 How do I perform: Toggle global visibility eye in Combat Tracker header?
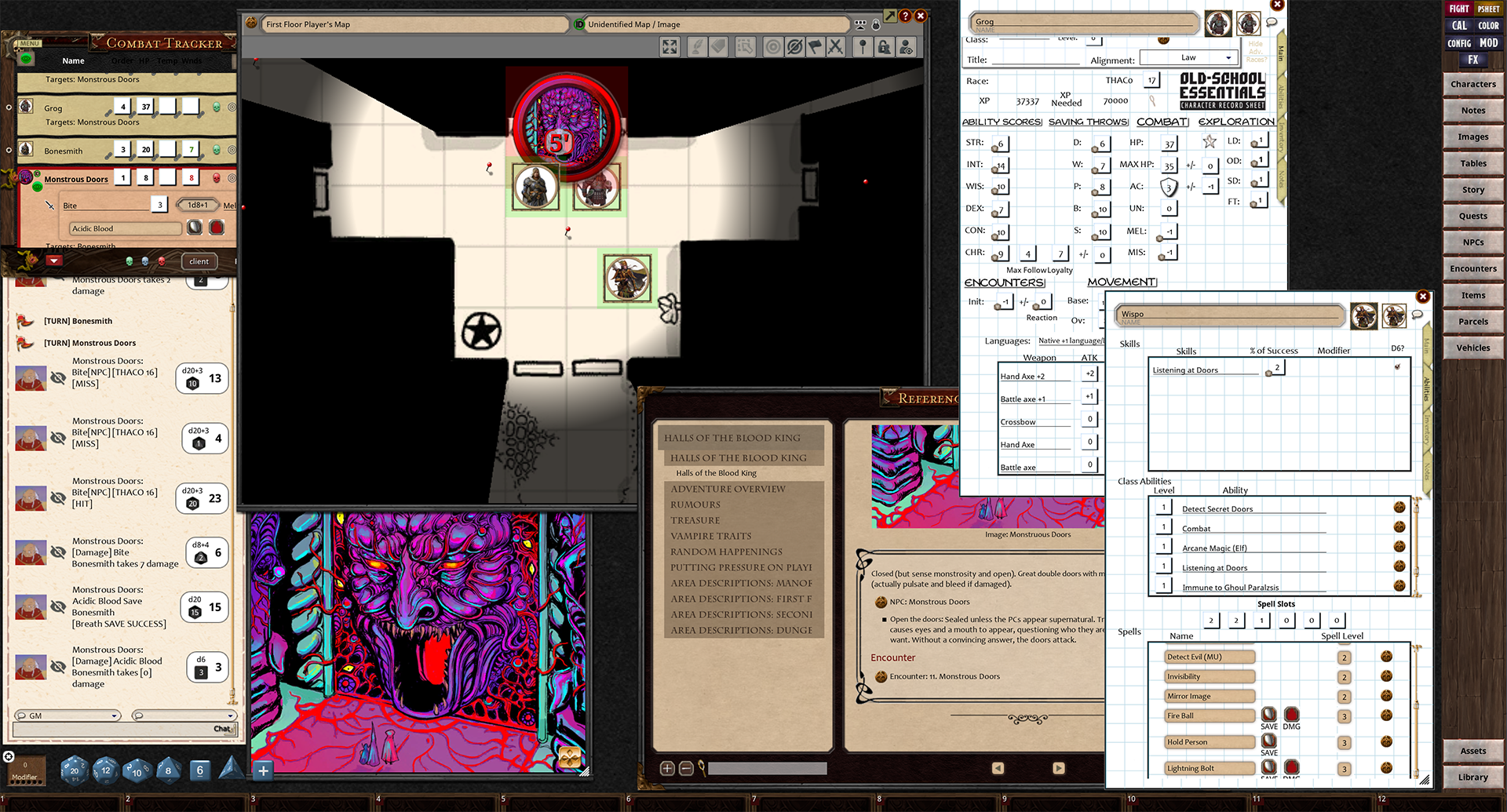click(26, 59)
